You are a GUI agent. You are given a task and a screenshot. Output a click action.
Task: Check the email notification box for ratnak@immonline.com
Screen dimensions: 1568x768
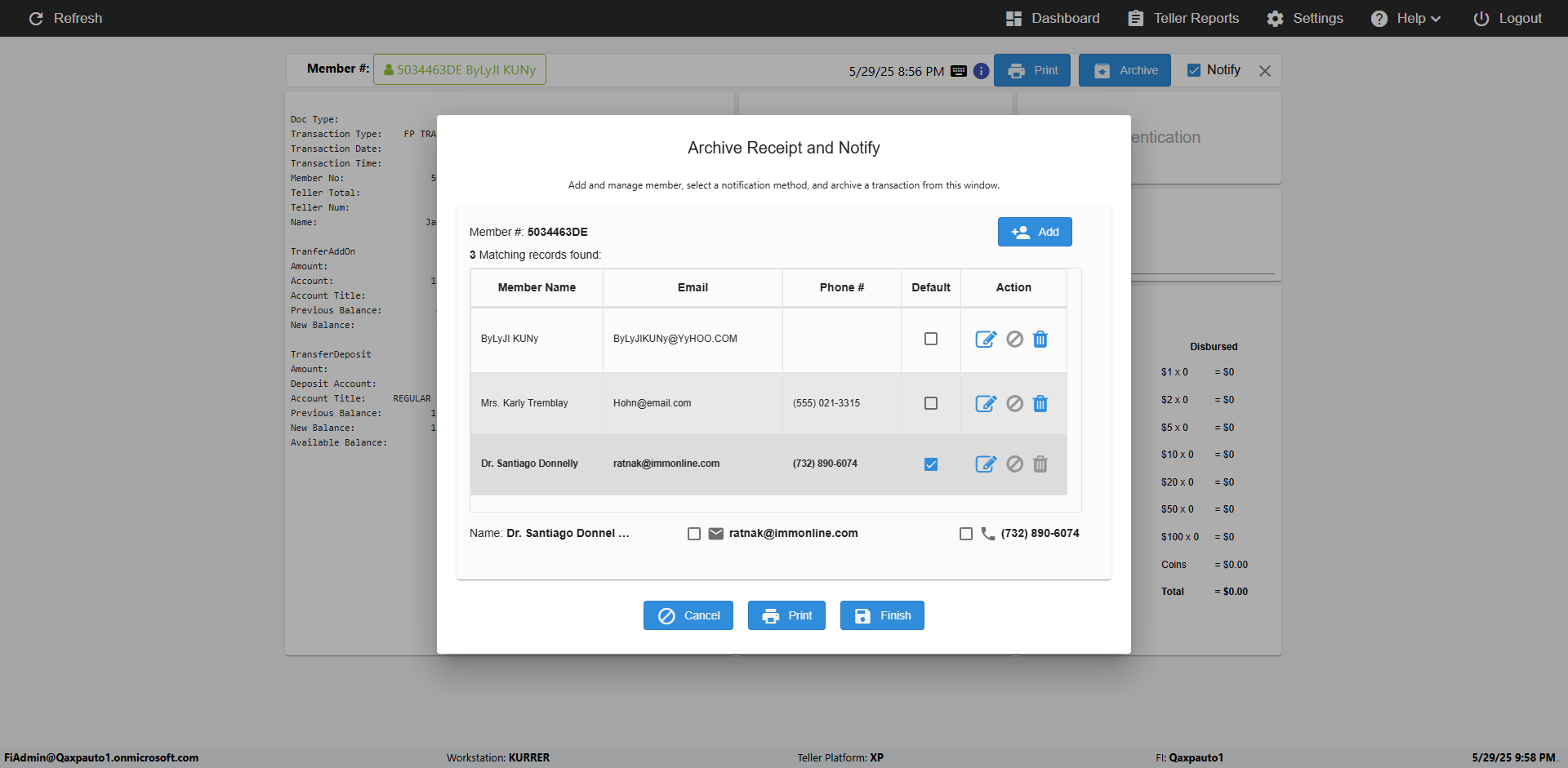coord(694,534)
